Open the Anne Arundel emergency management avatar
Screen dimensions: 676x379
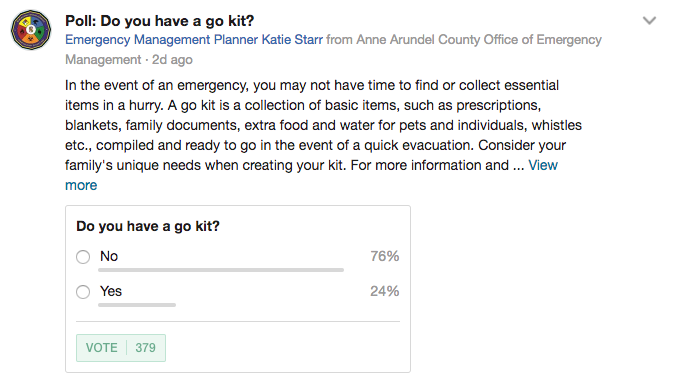(31, 30)
